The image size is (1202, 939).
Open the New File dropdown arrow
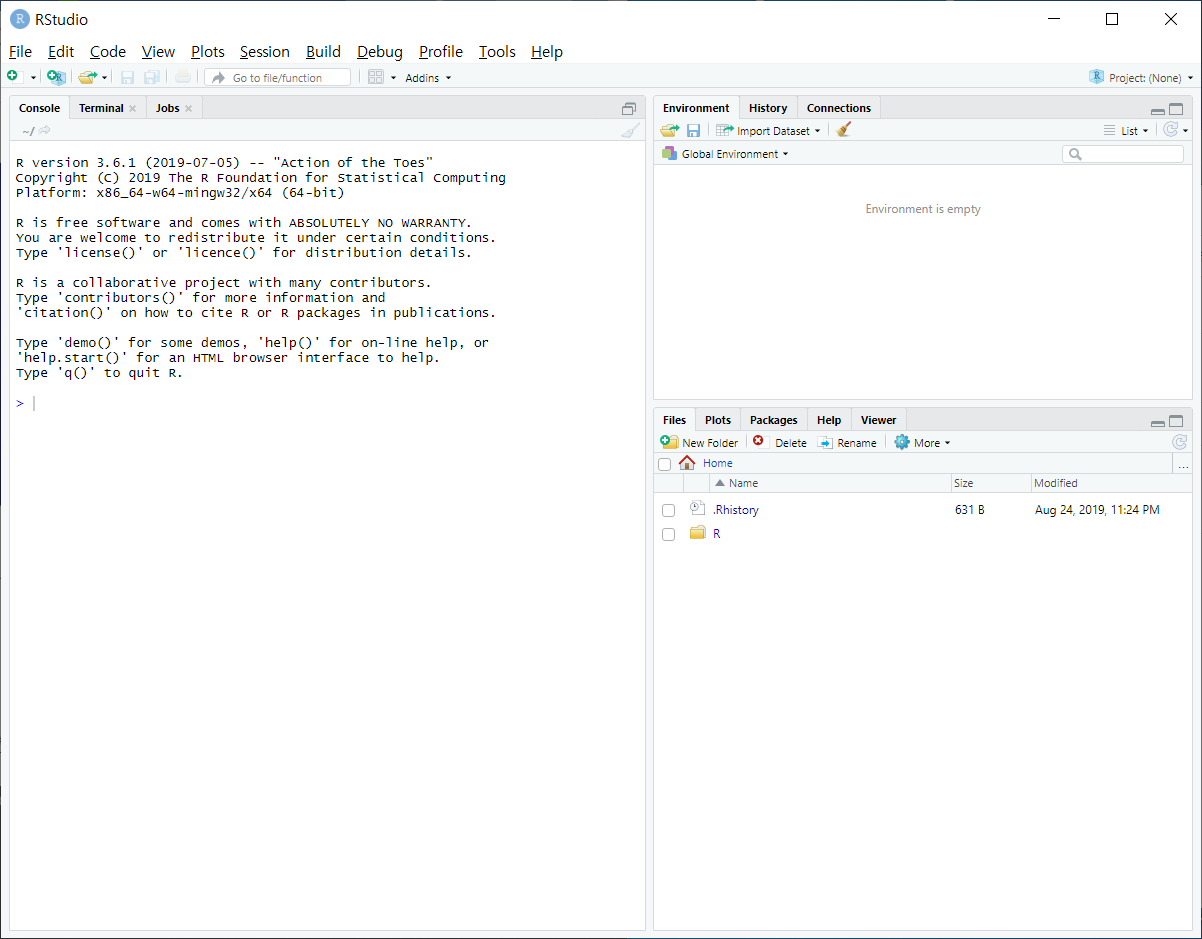(33, 78)
